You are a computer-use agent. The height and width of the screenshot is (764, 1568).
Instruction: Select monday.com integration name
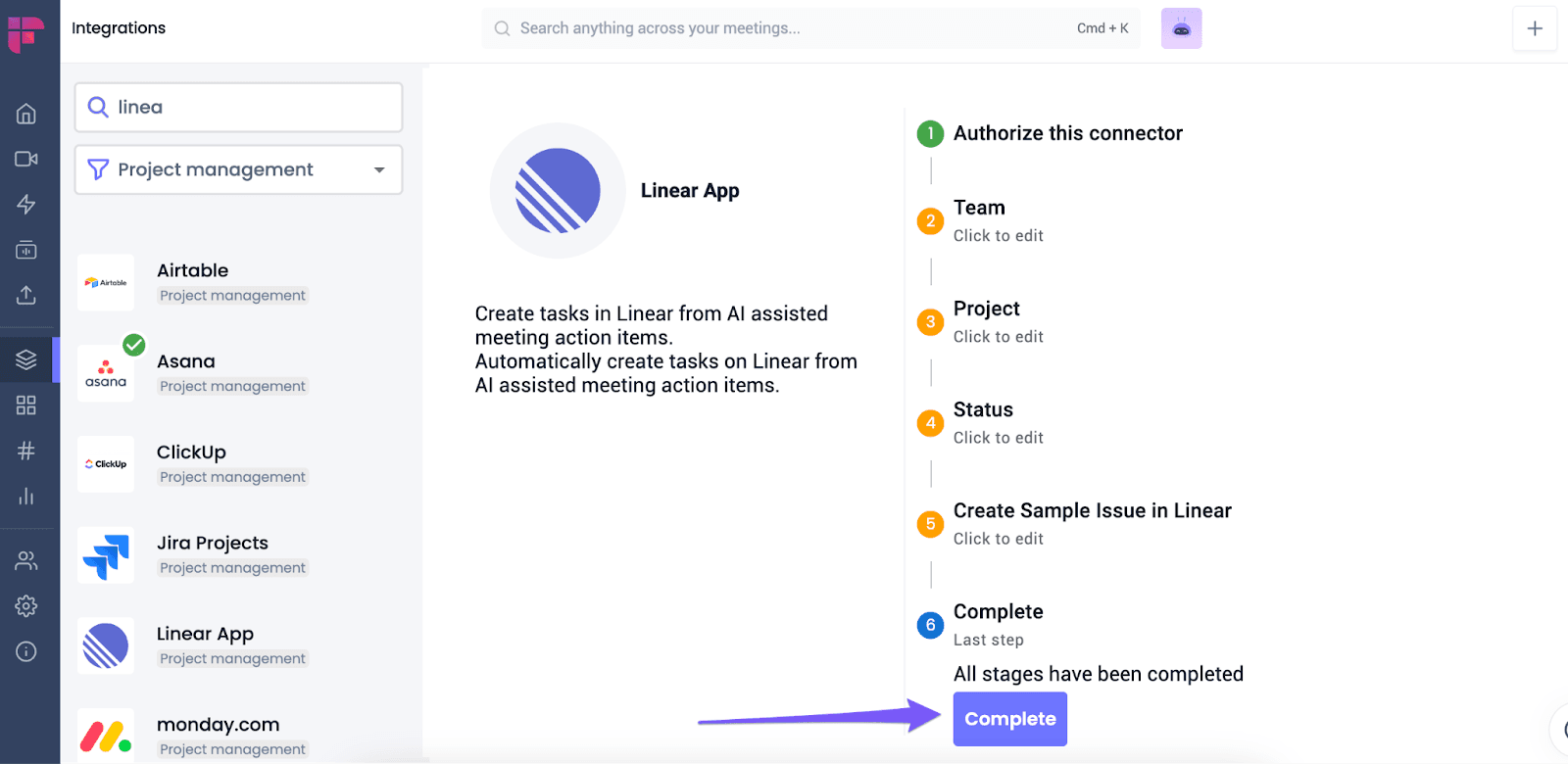click(x=218, y=725)
